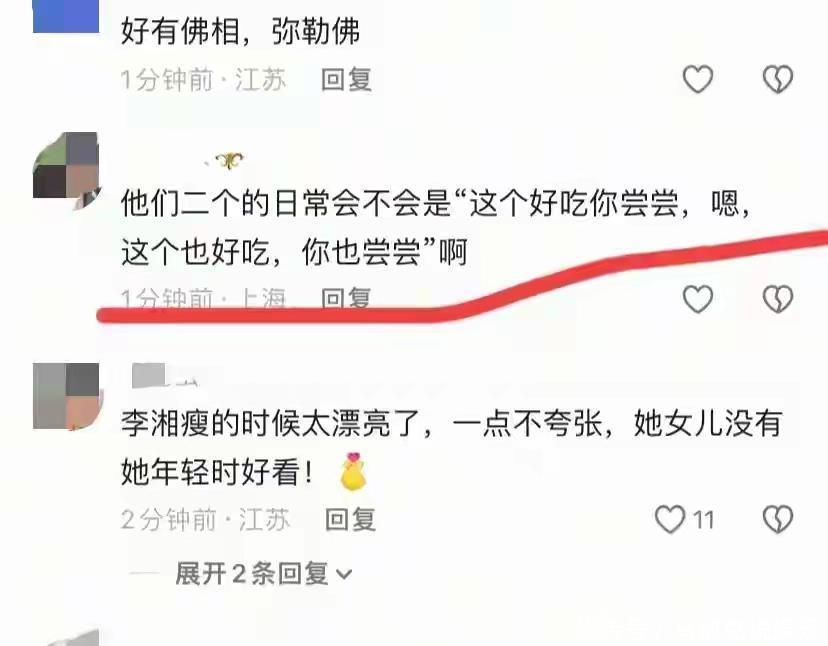This screenshot has height=646, width=828.
Task: Click the chevron next to 展开2条回复
Action: tap(344, 574)
